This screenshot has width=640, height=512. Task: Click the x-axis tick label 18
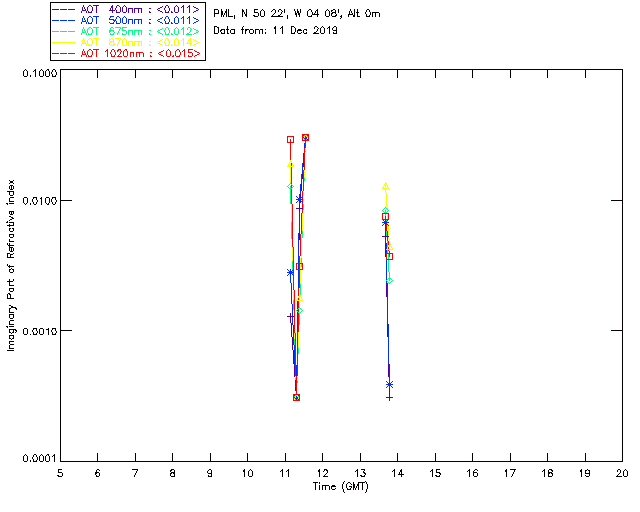tap(547, 473)
